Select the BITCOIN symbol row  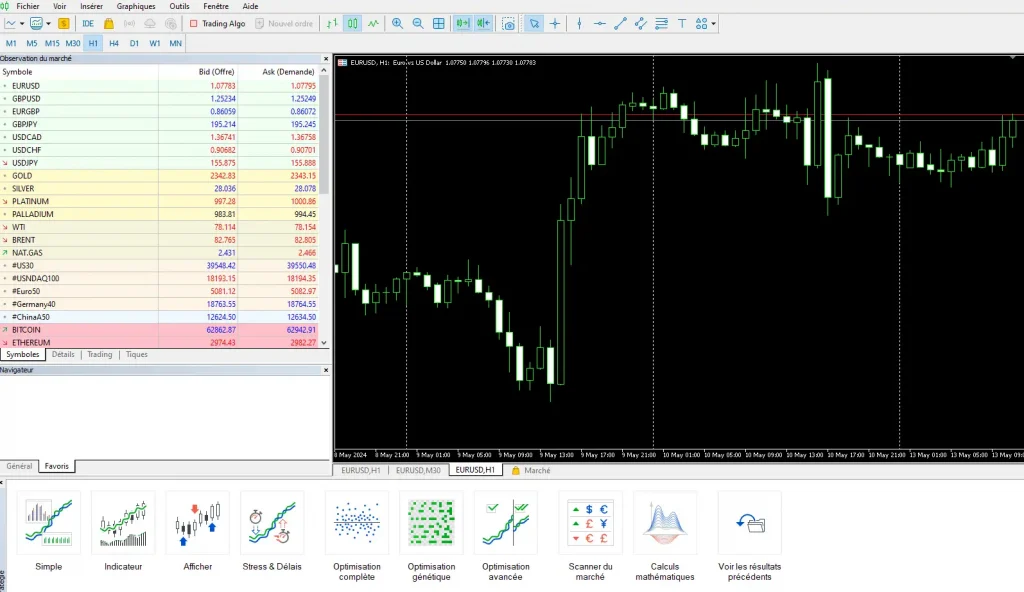click(160, 329)
